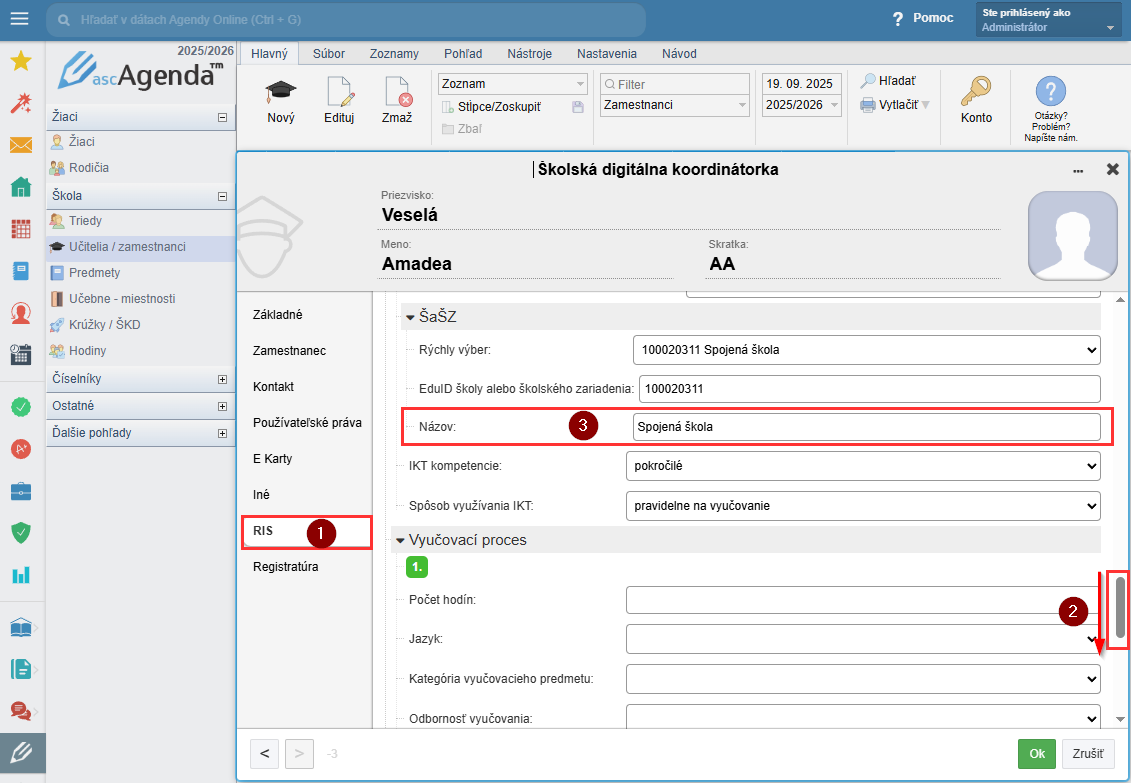Click the Počet hodín input field
1131x783 pixels.
(x=860, y=600)
